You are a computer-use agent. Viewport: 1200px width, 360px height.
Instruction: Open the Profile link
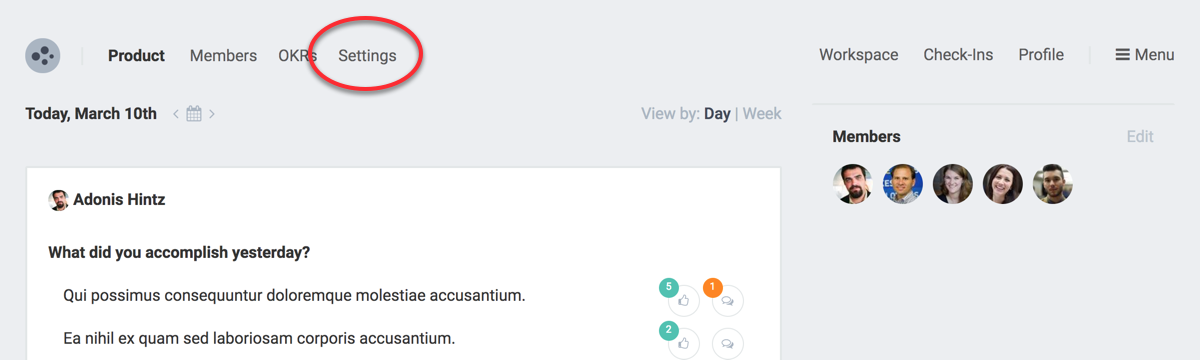(x=1041, y=55)
